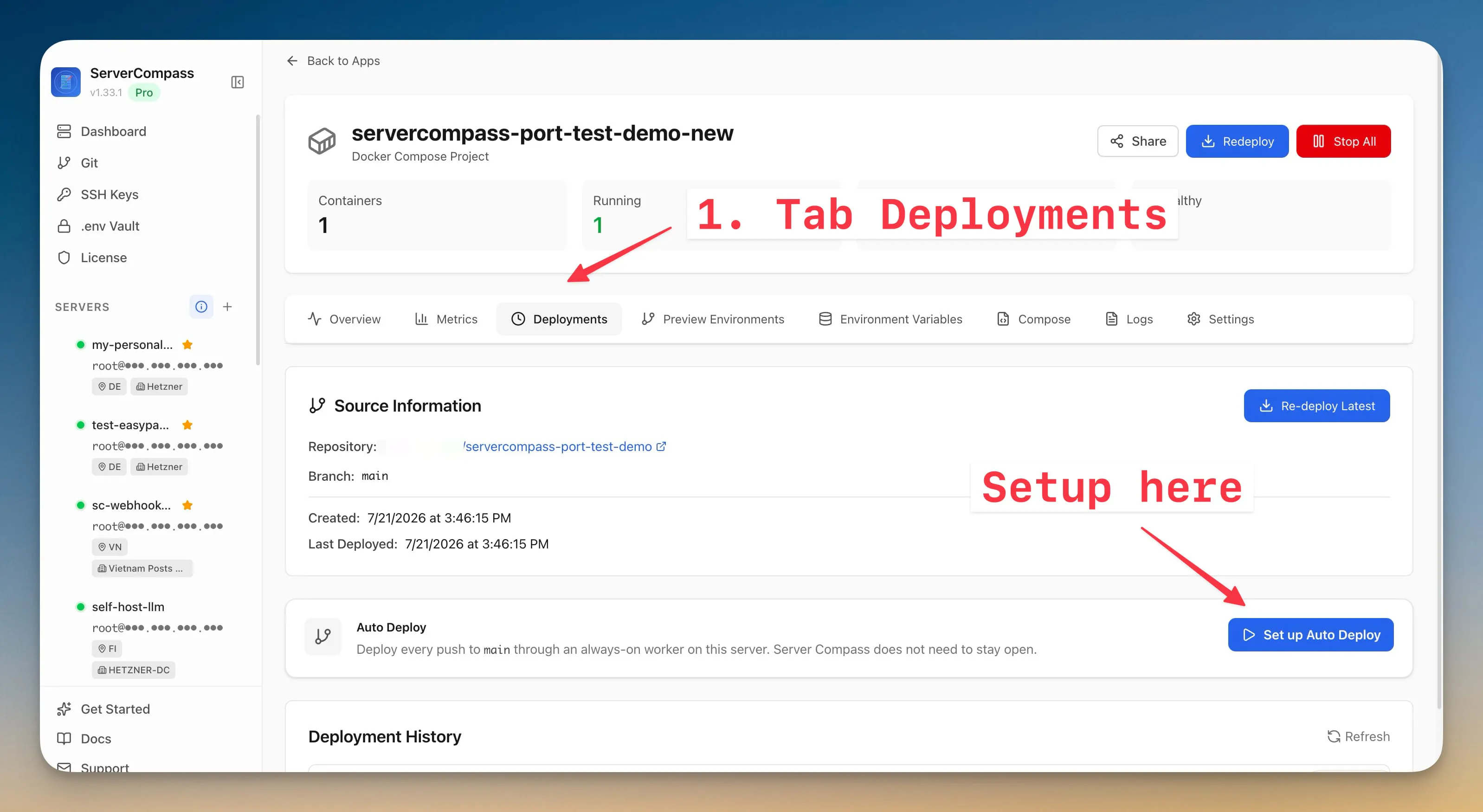Click the Containers stat card
The height and width of the screenshot is (812, 1483).
[x=438, y=215]
